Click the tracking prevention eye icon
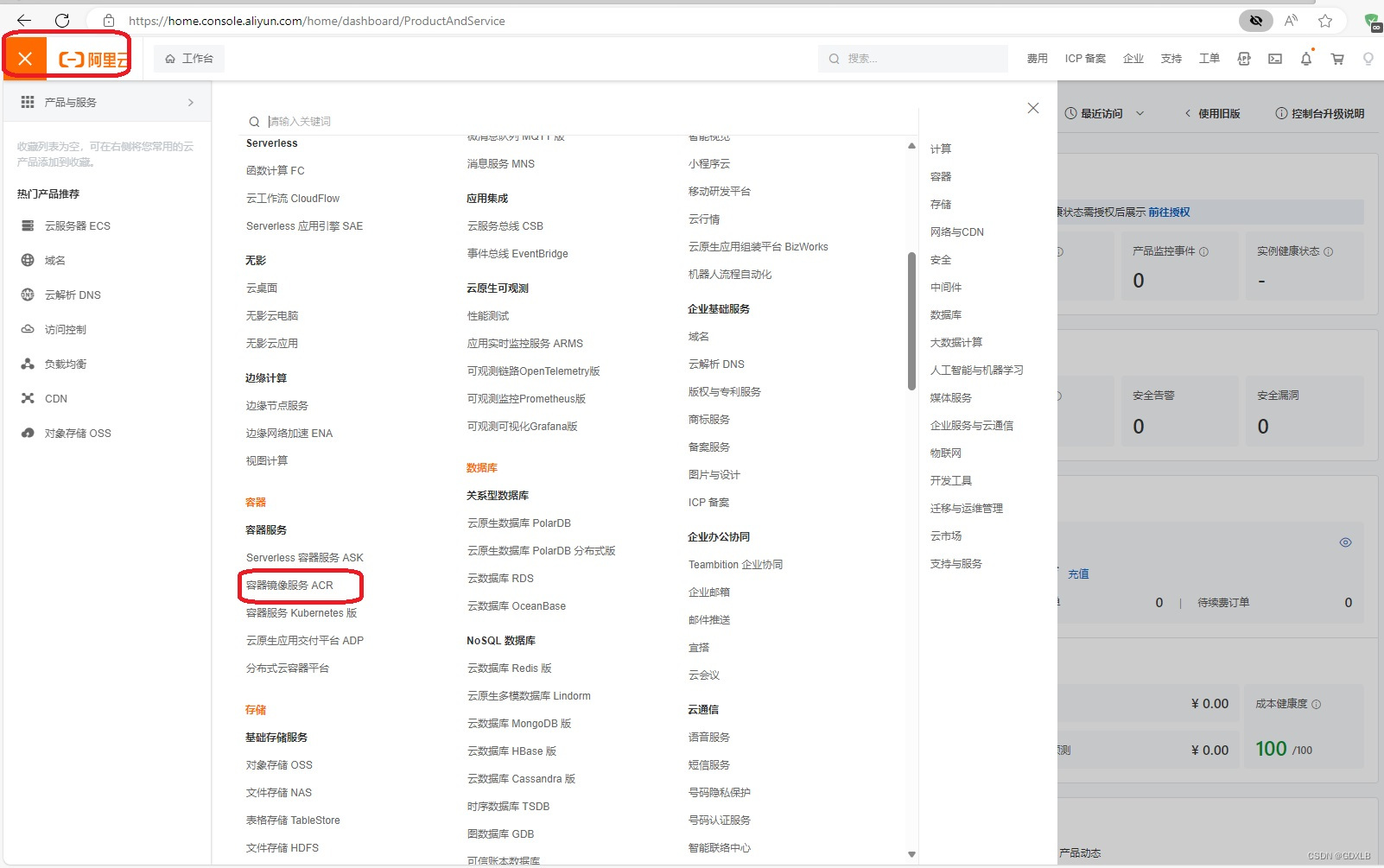Viewport: 1384px width, 868px height. coord(1256,21)
